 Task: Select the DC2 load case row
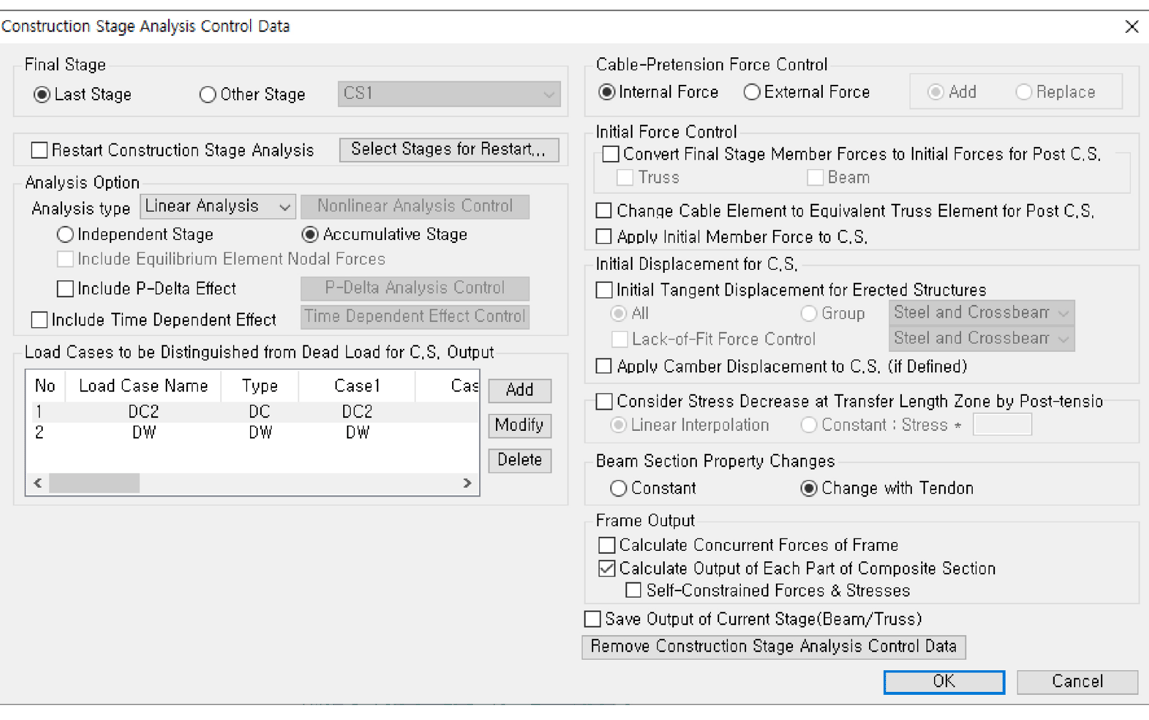point(150,413)
